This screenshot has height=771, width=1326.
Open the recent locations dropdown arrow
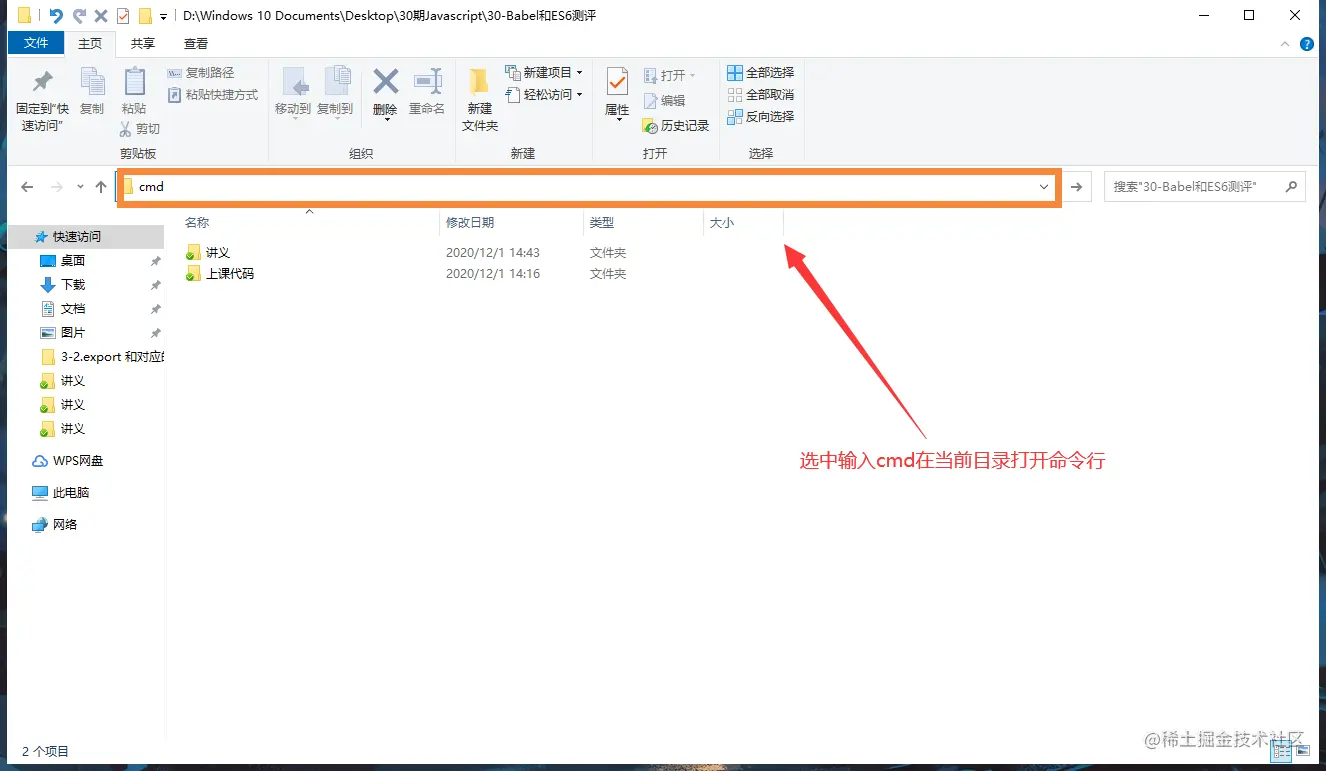click(x=80, y=187)
